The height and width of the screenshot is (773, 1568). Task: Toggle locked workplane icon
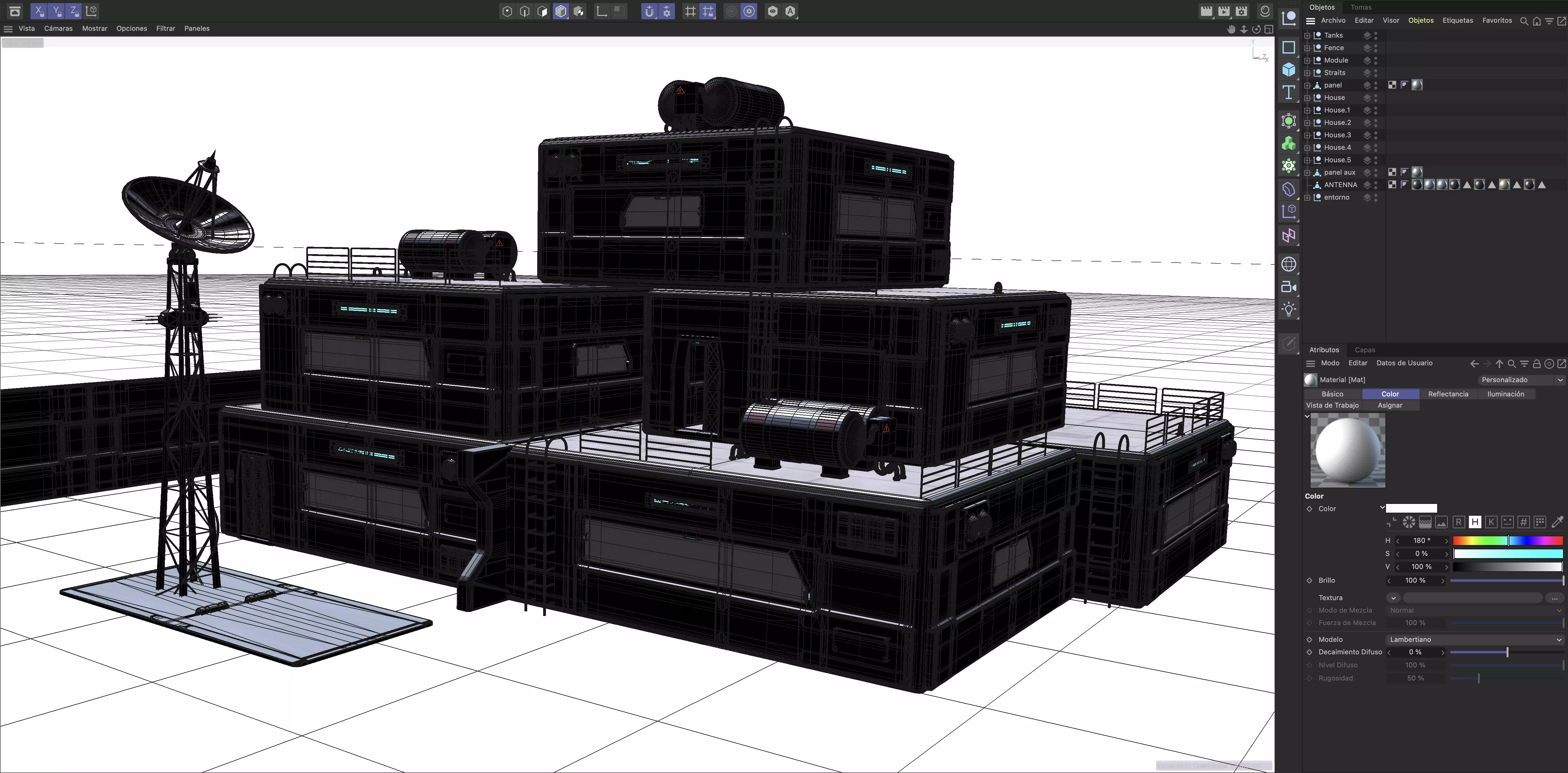click(x=708, y=11)
